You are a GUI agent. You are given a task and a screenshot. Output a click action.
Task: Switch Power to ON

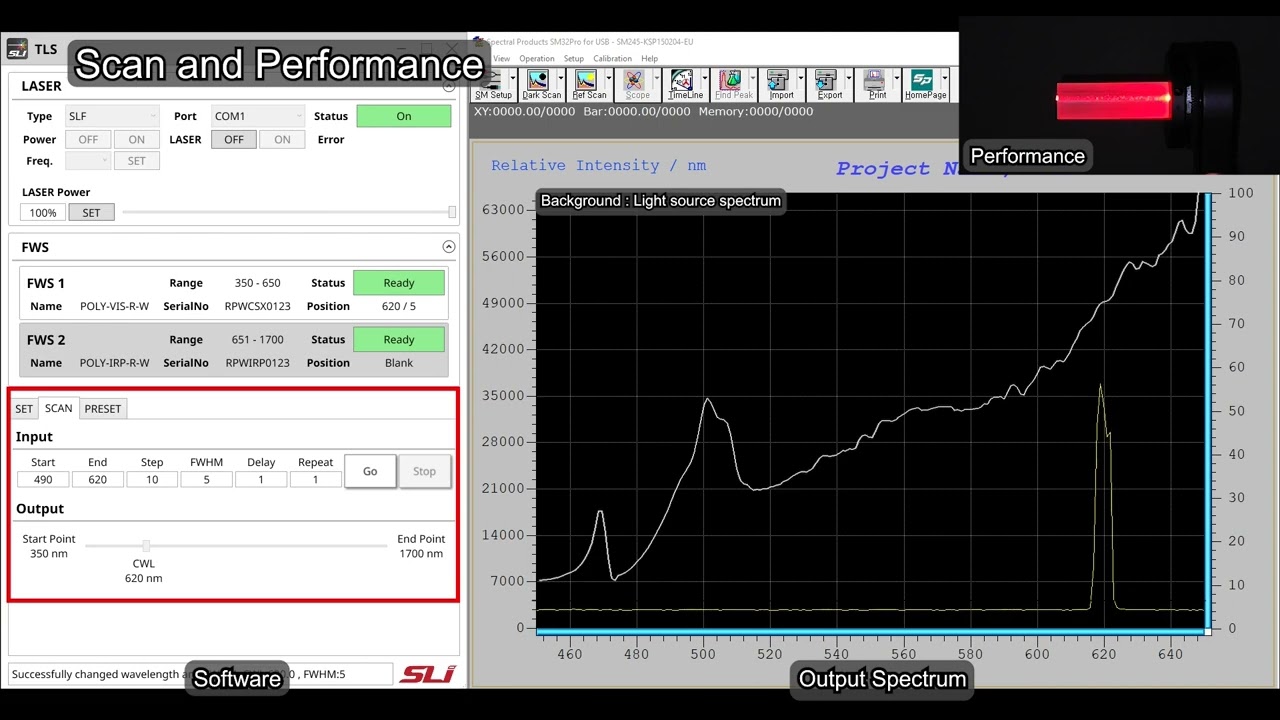click(x=136, y=140)
